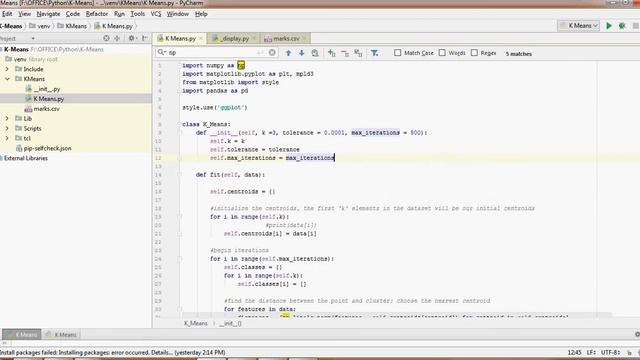This screenshot has height=360, width=640.
Task: Expand the tcl folder
Action: tap(7, 138)
